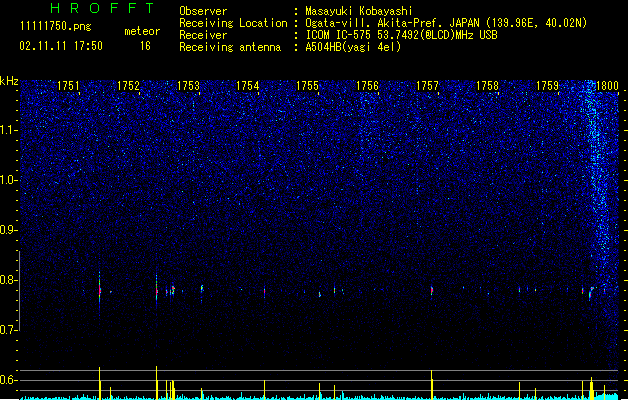This screenshot has height=400, width=629.
Task: Click the 1800 time marker
Action: coord(607,86)
